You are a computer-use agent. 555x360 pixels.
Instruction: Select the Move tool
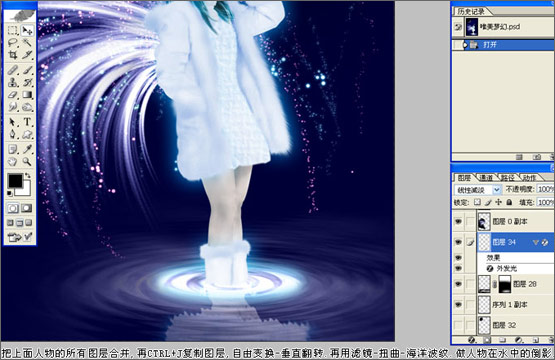tap(27, 31)
